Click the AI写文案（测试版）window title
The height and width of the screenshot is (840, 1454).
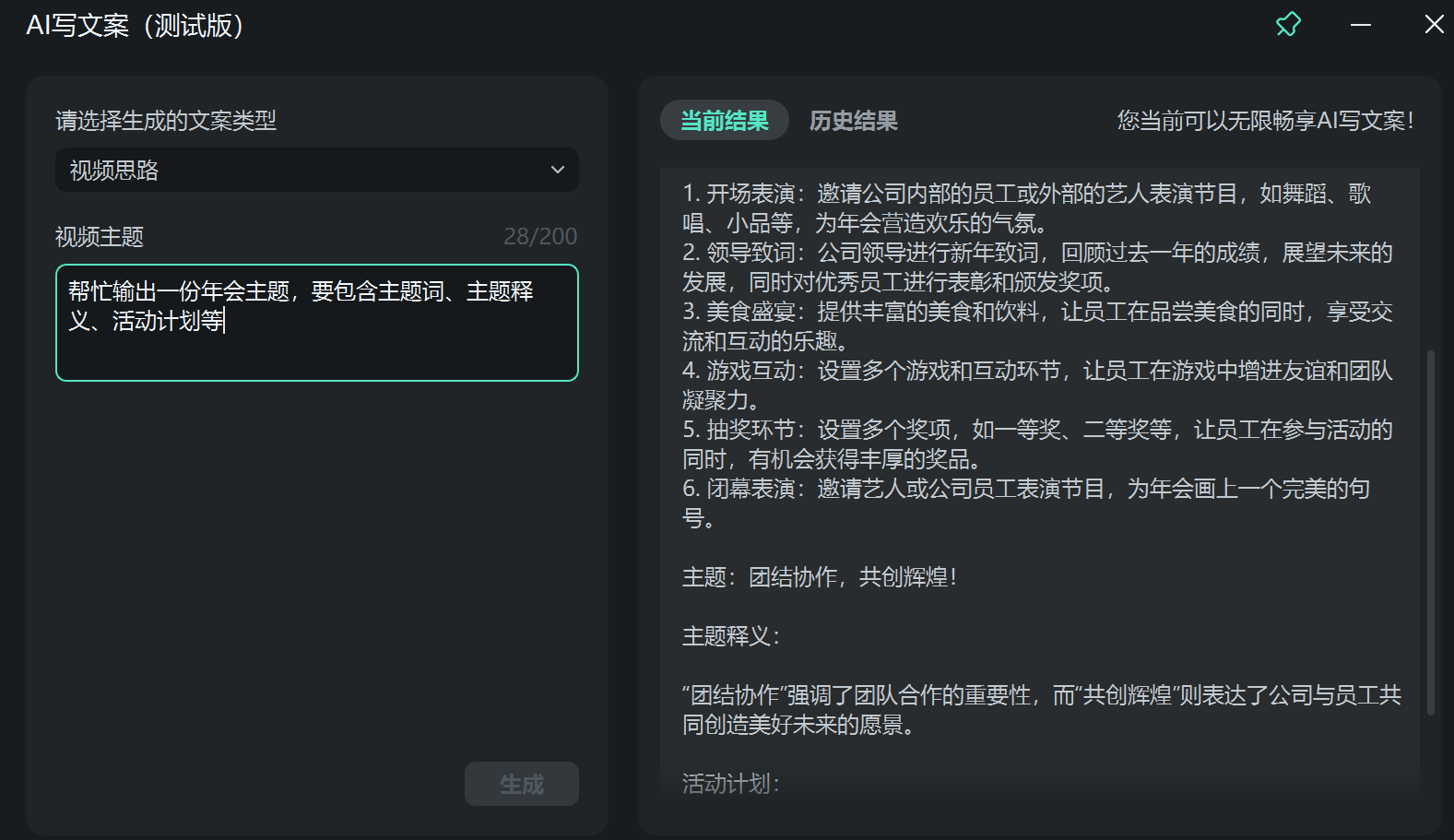[x=135, y=26]
